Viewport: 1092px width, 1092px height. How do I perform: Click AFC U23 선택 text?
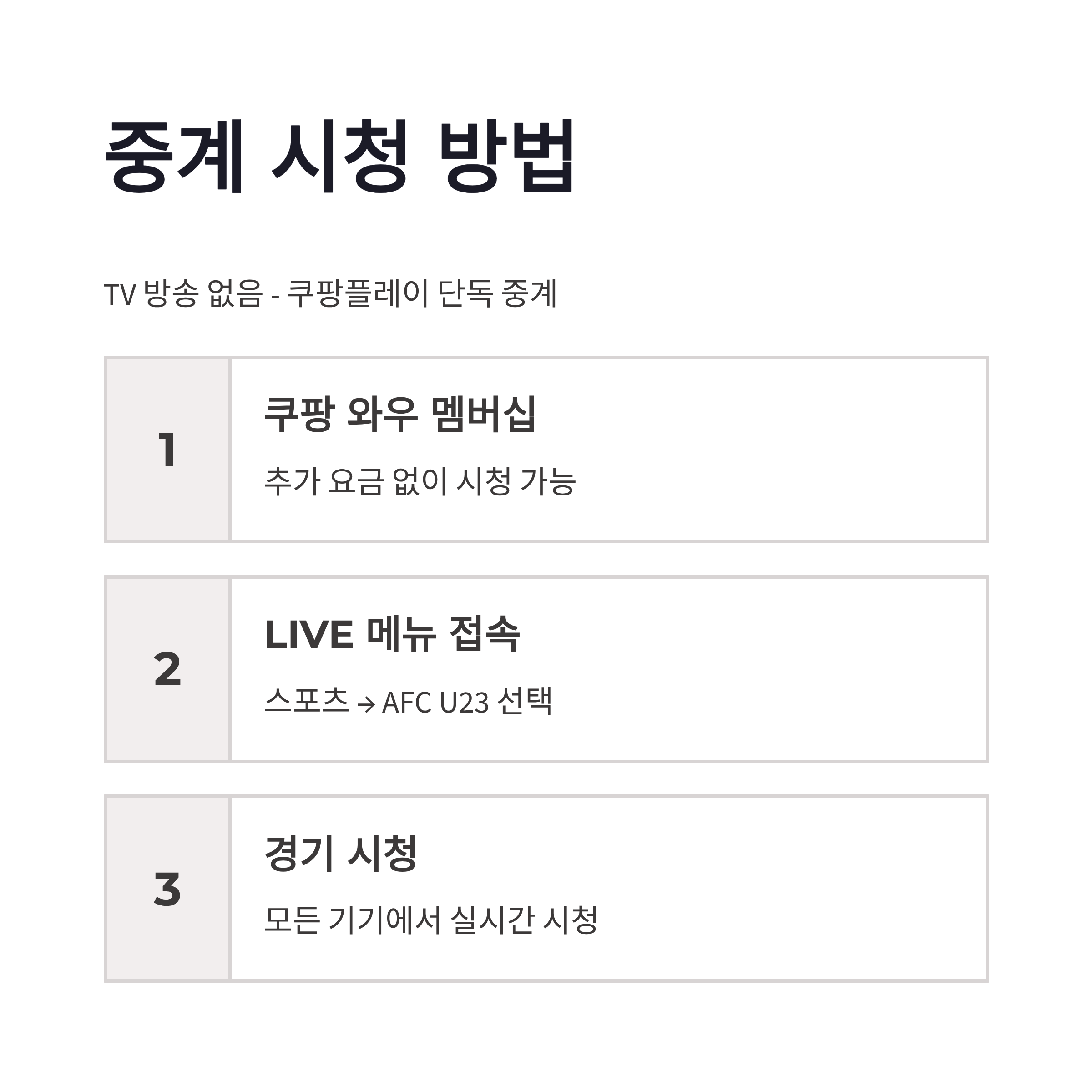(467, 702)
